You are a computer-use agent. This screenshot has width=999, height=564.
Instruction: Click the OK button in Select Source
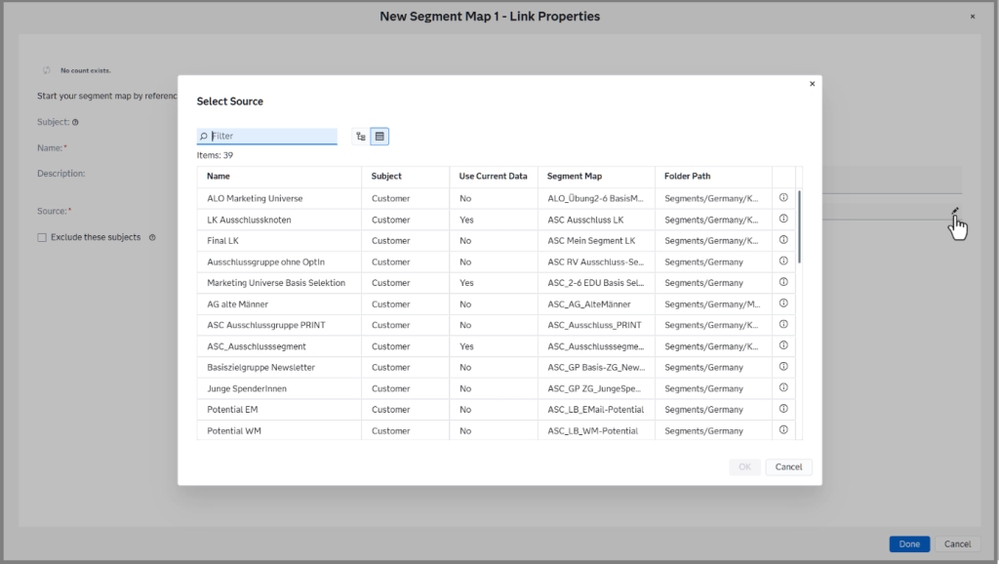745,467
